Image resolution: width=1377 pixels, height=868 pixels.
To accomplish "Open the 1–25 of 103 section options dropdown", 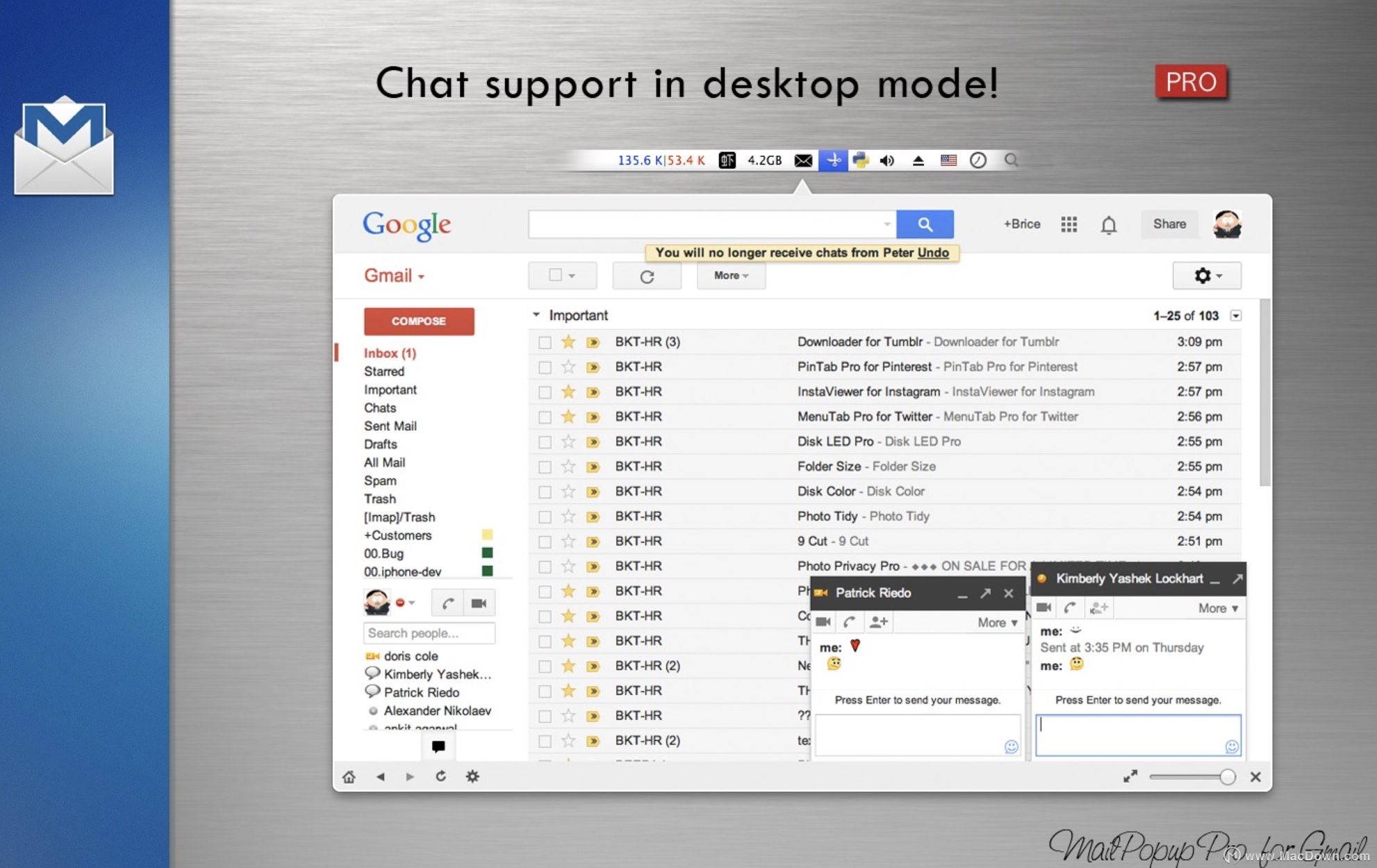I will coord(1236,315).
